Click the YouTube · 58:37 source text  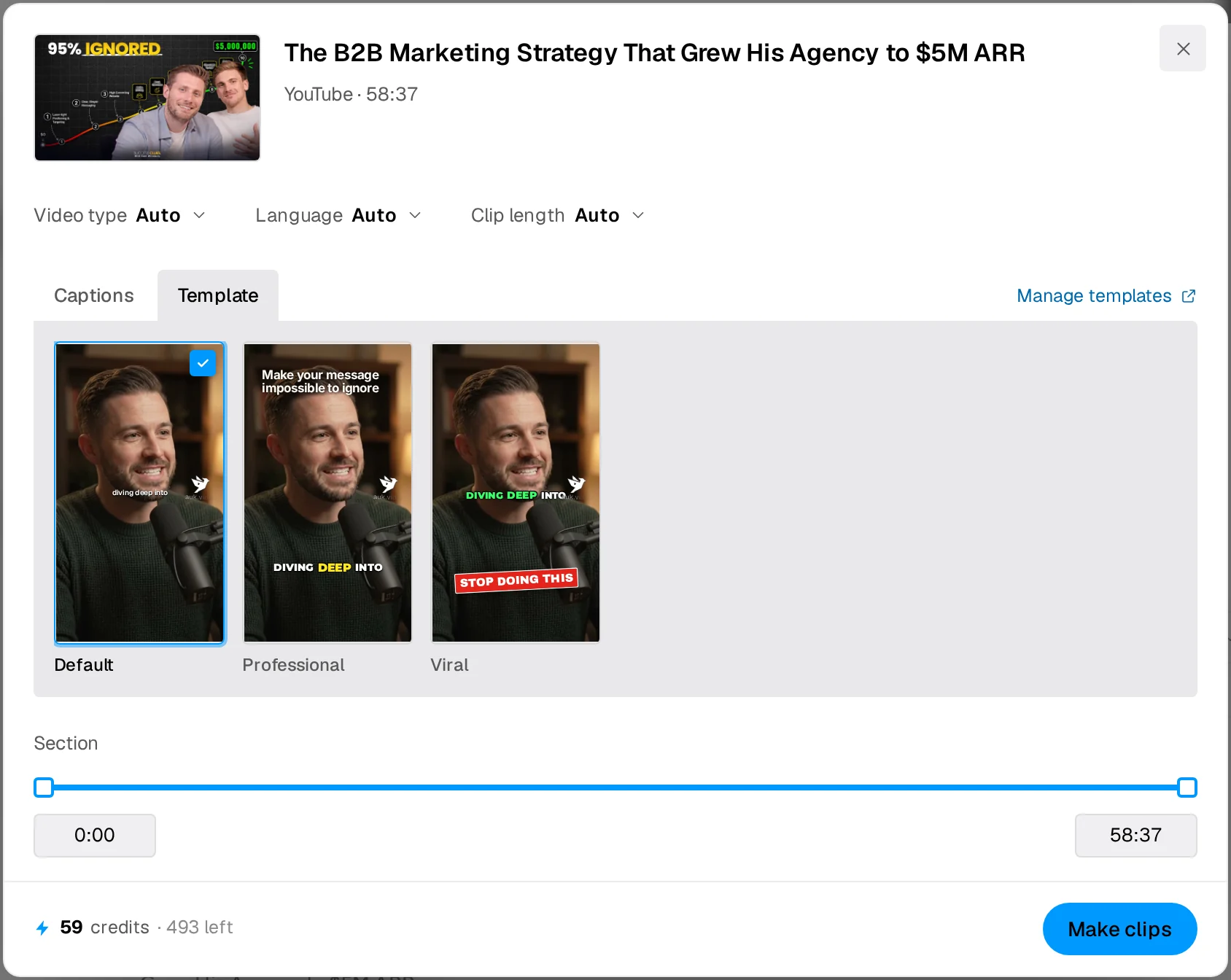click(x=351, y=94)
